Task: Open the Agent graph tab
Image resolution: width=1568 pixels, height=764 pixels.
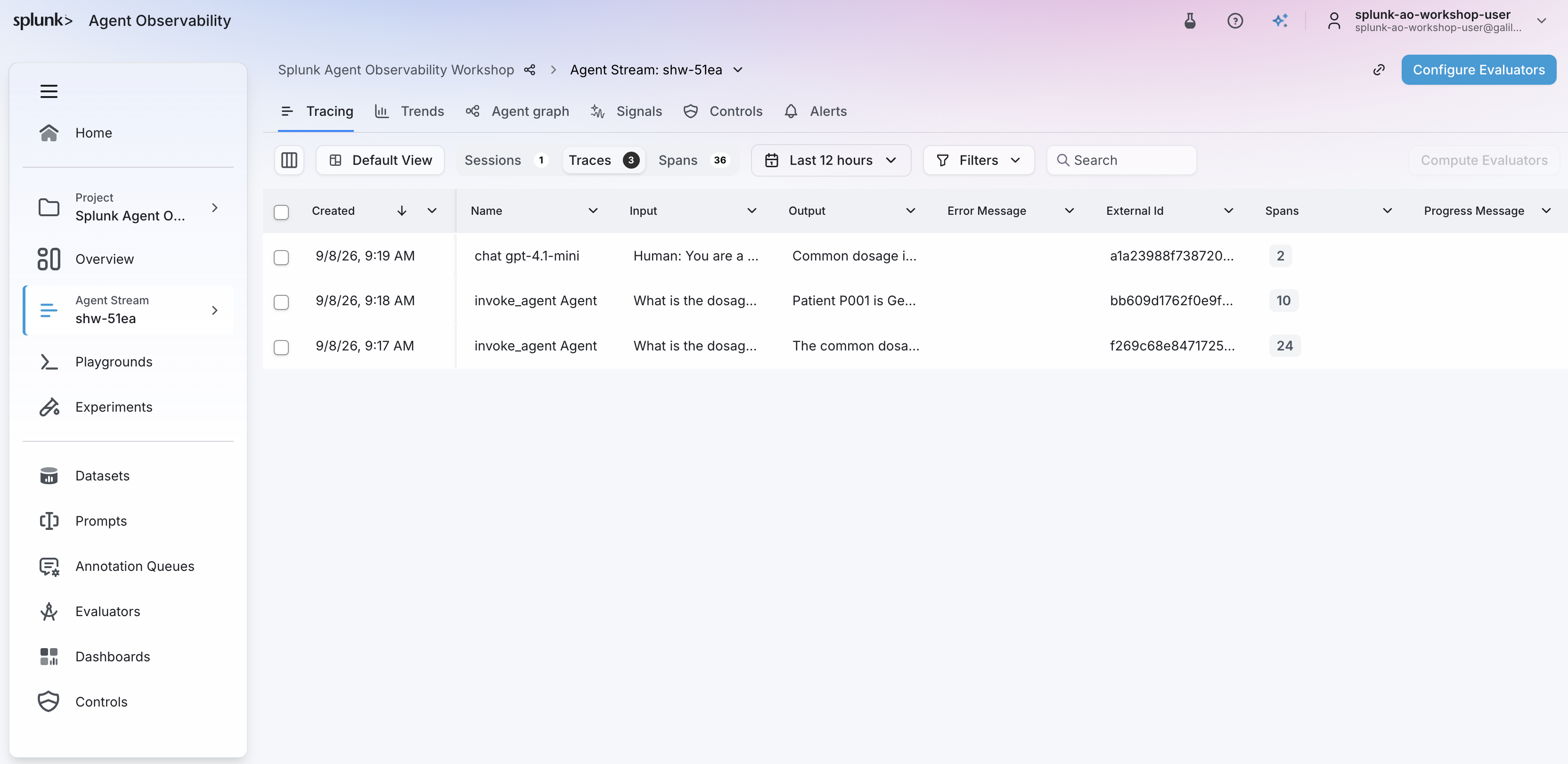Action: point(517,112)
